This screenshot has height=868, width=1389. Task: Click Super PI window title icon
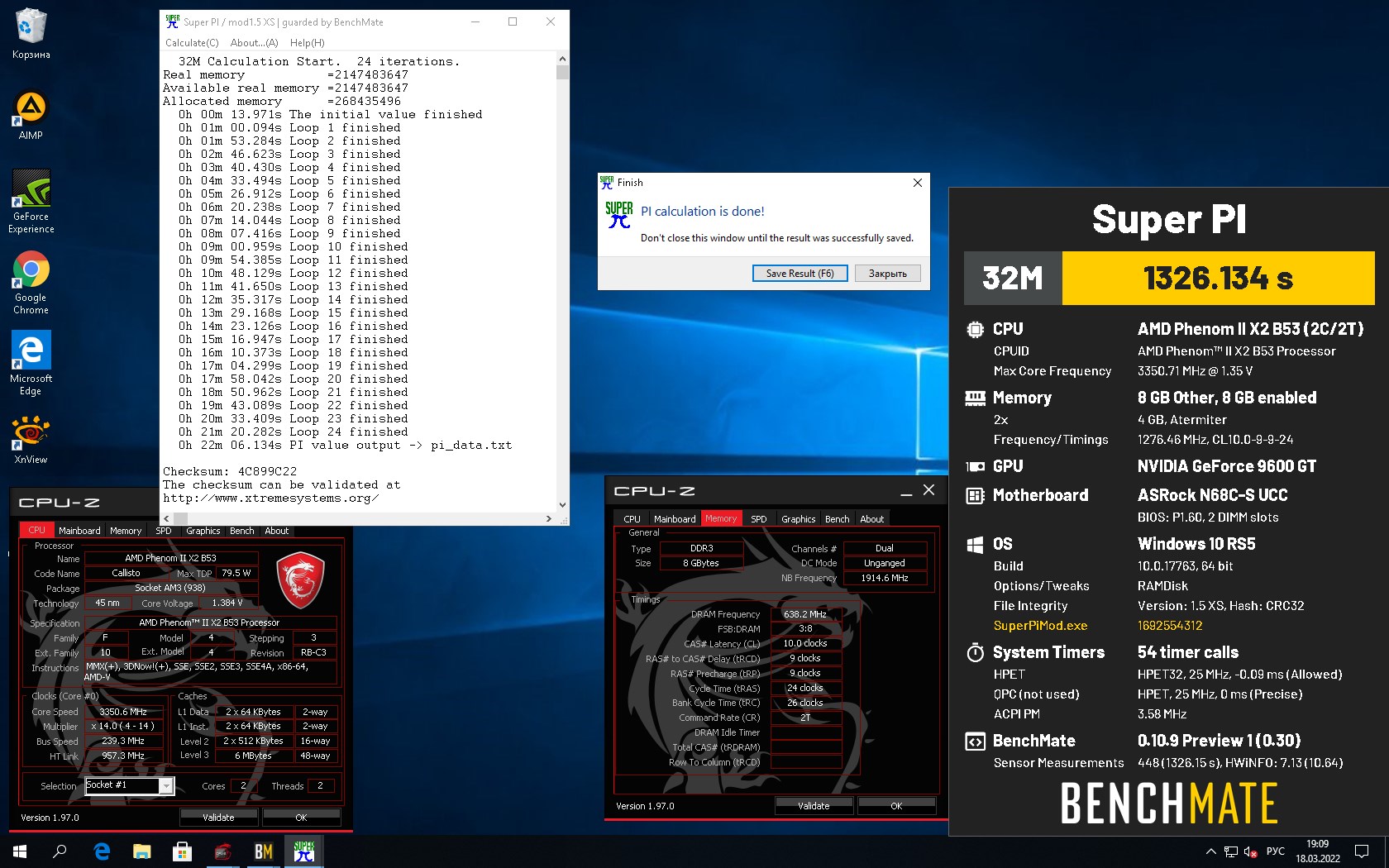(x=172, y=21)
